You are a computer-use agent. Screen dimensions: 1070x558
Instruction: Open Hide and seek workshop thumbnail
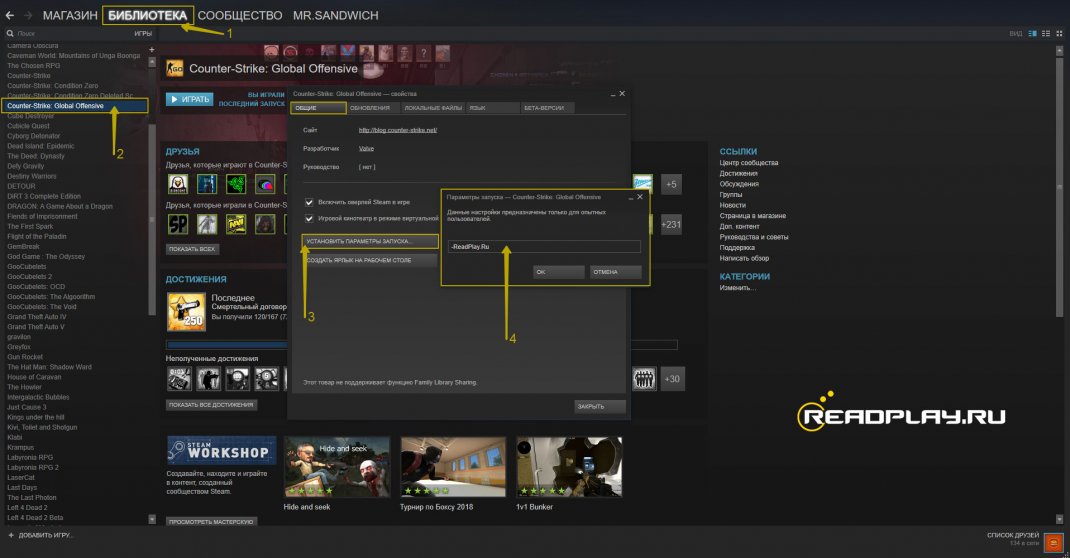337,467
